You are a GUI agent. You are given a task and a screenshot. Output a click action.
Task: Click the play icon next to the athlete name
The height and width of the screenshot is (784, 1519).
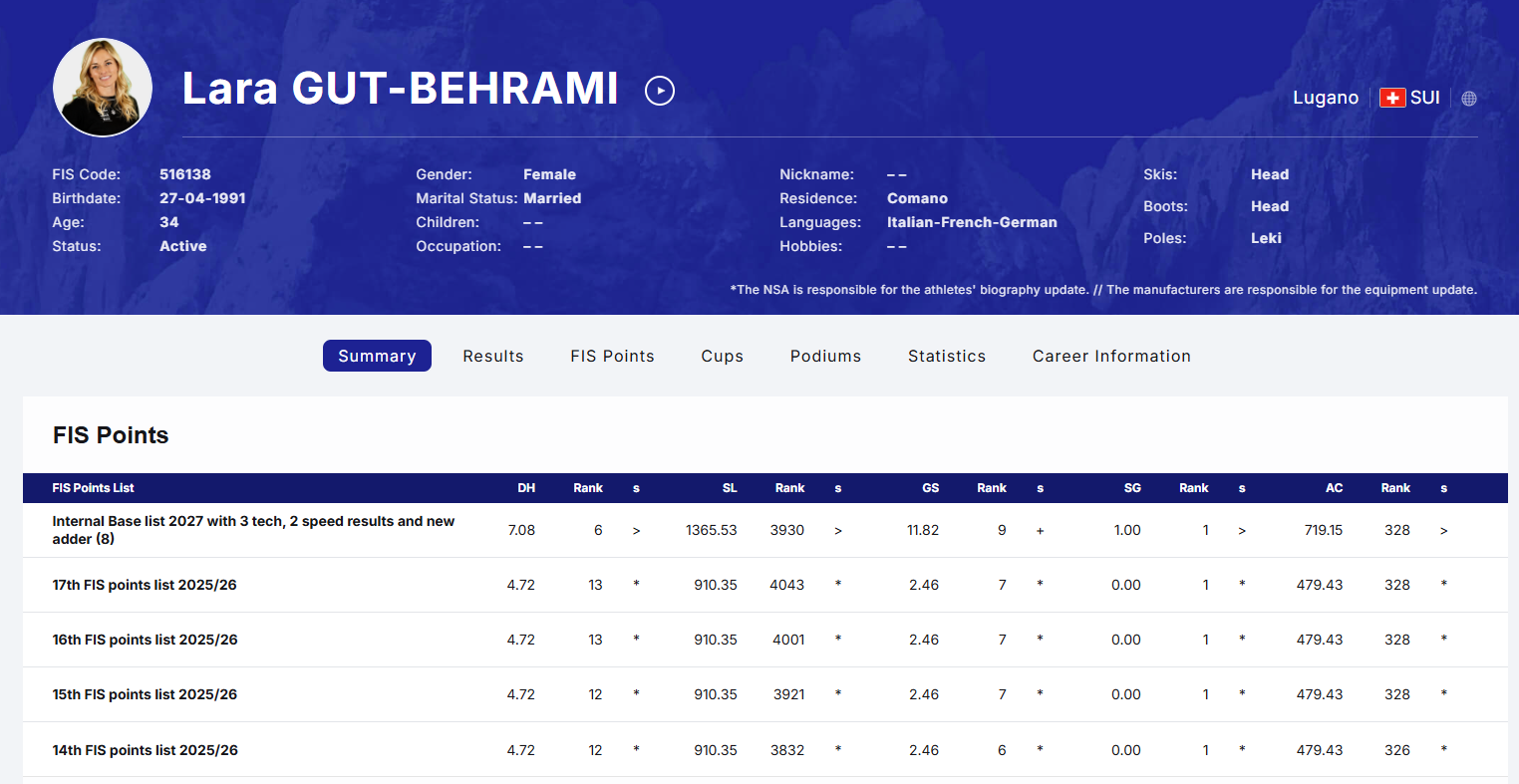[x=660, y=91]
